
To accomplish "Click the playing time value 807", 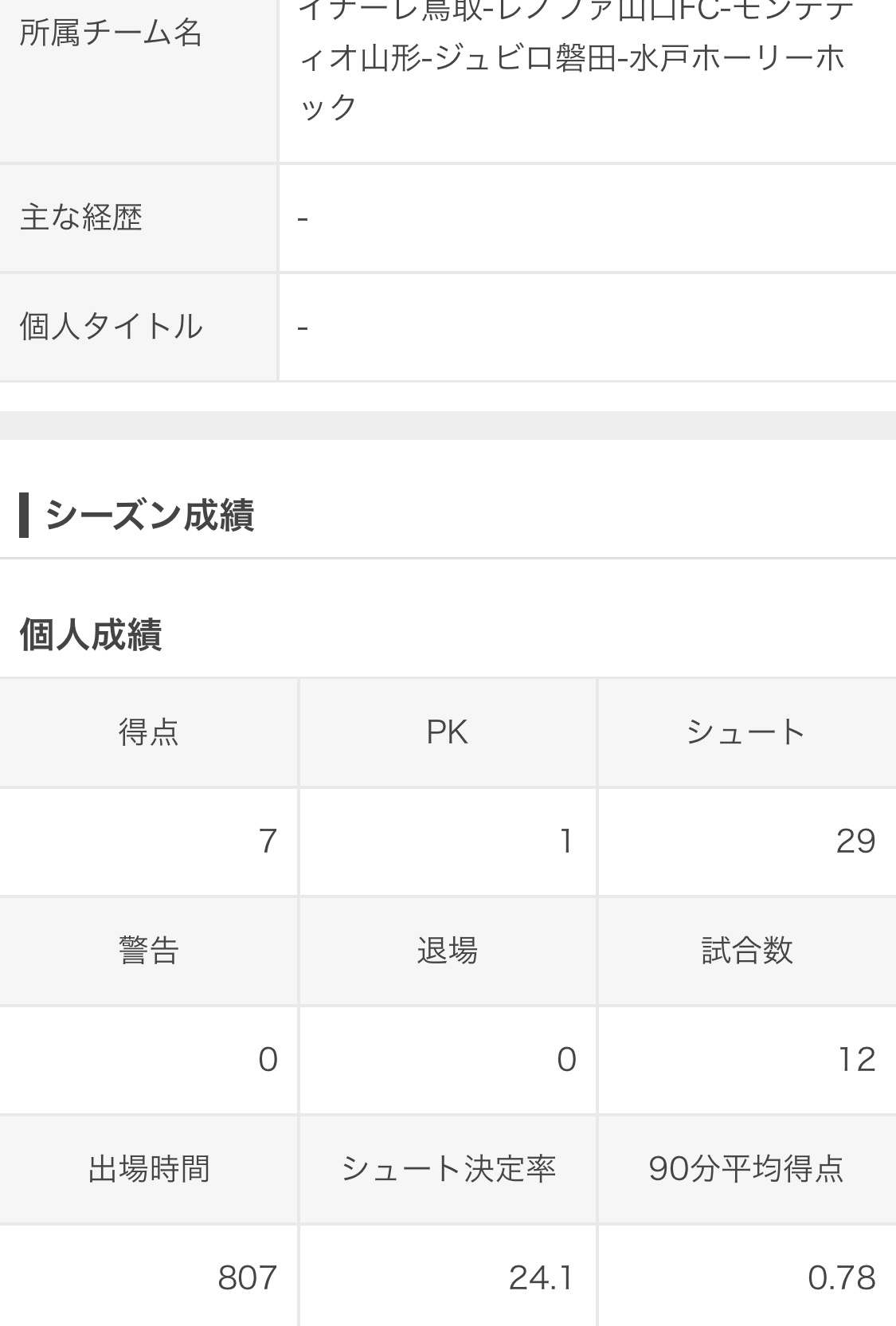I will (x=247, y=1278).
